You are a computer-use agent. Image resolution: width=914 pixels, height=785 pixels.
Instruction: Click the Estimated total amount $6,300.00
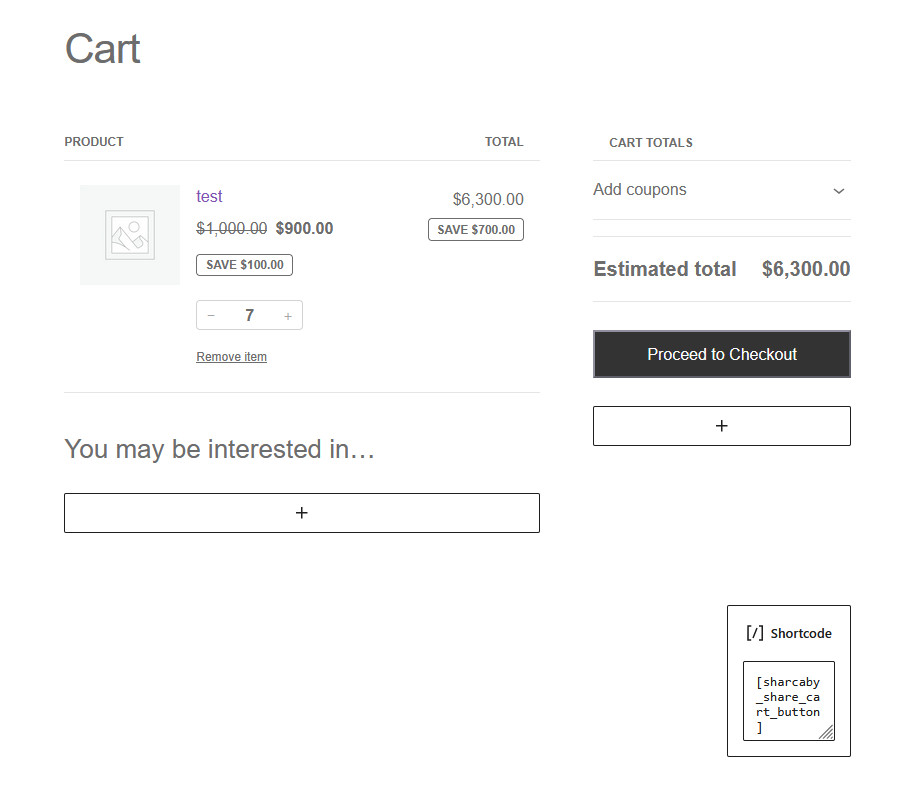[805, 268]
